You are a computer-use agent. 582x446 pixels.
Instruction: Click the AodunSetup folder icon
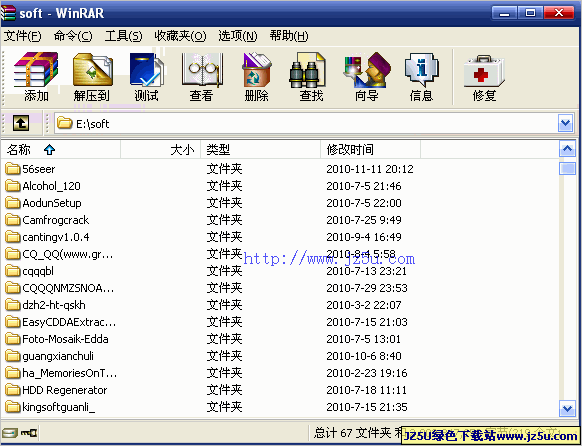[13, 203]
